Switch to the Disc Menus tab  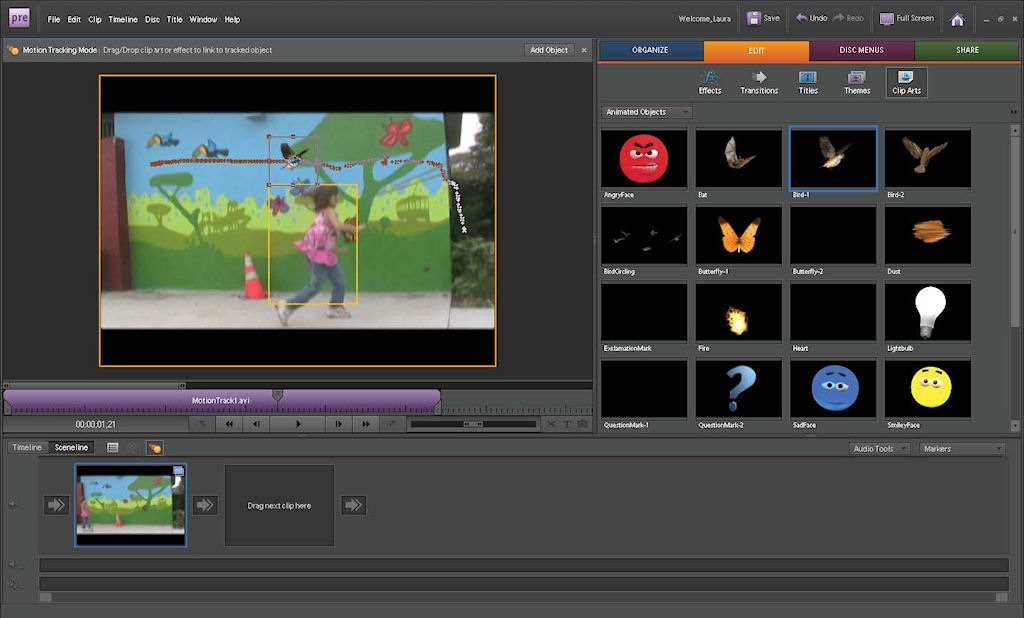coord(861,50)
